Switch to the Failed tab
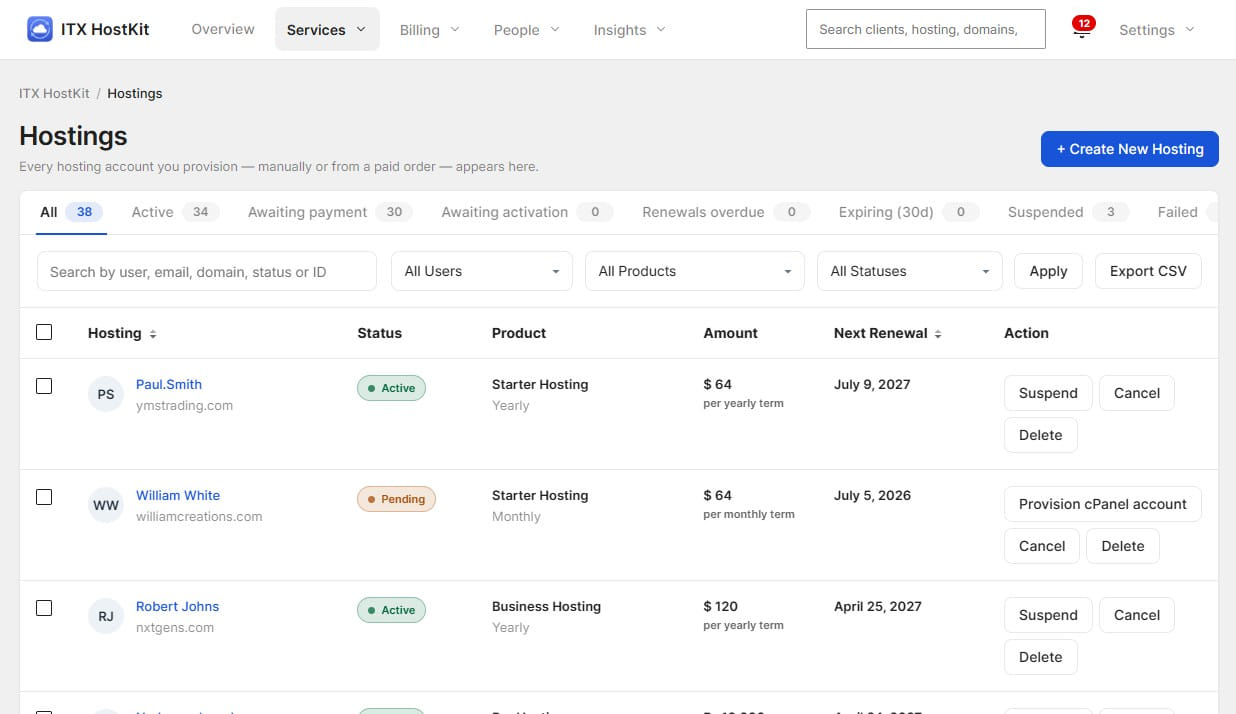Screen dimensions: 1236x714 pos(1186,212)
